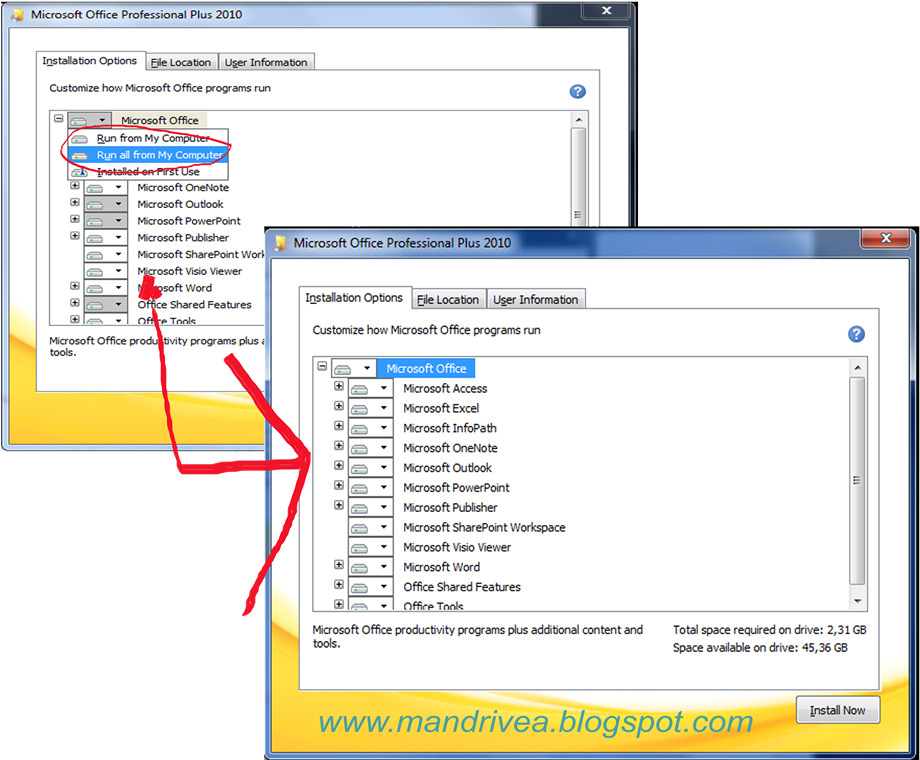
Task: Expand back window Office Shared Features node
Action: coord(75,303)
